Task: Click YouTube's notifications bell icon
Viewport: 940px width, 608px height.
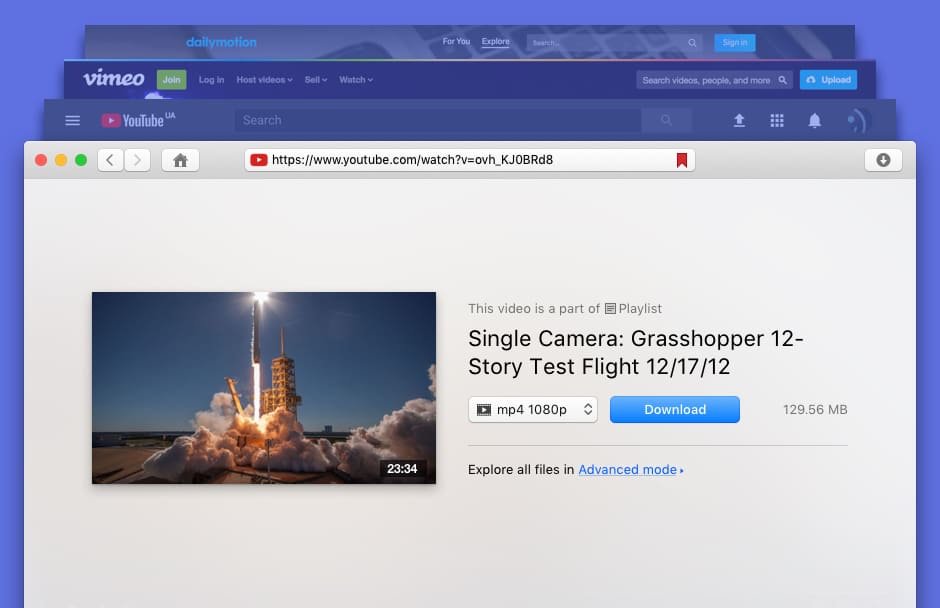Action: coord(815,120)
